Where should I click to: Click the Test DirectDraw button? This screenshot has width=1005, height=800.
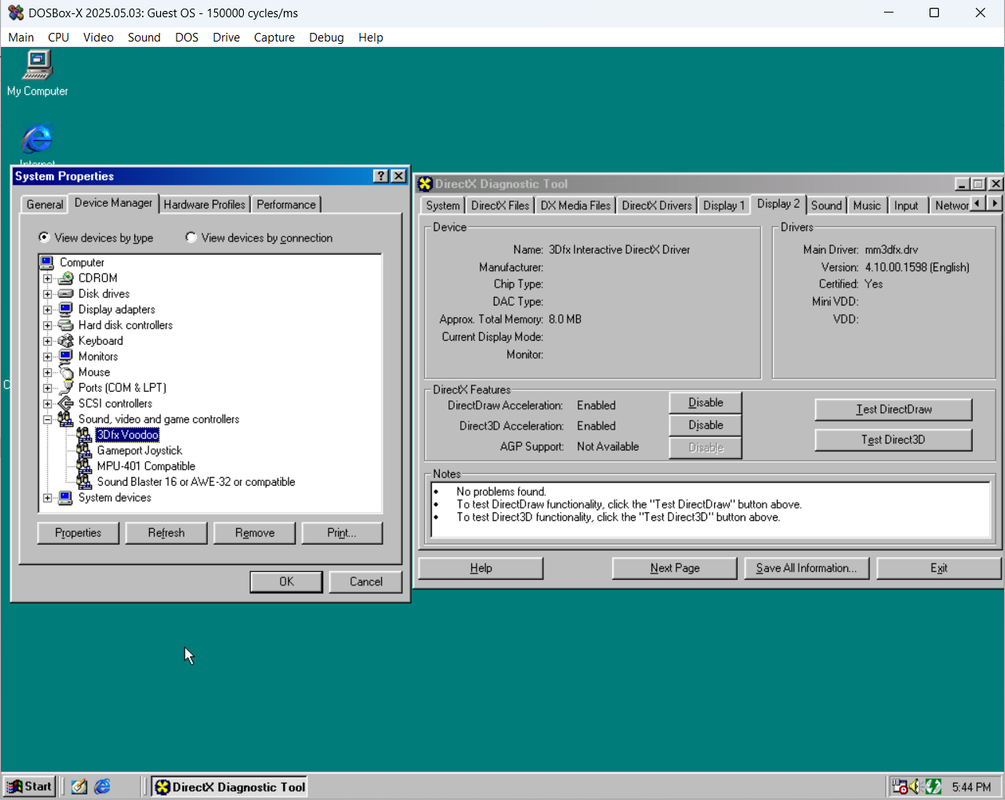(893, 410)
